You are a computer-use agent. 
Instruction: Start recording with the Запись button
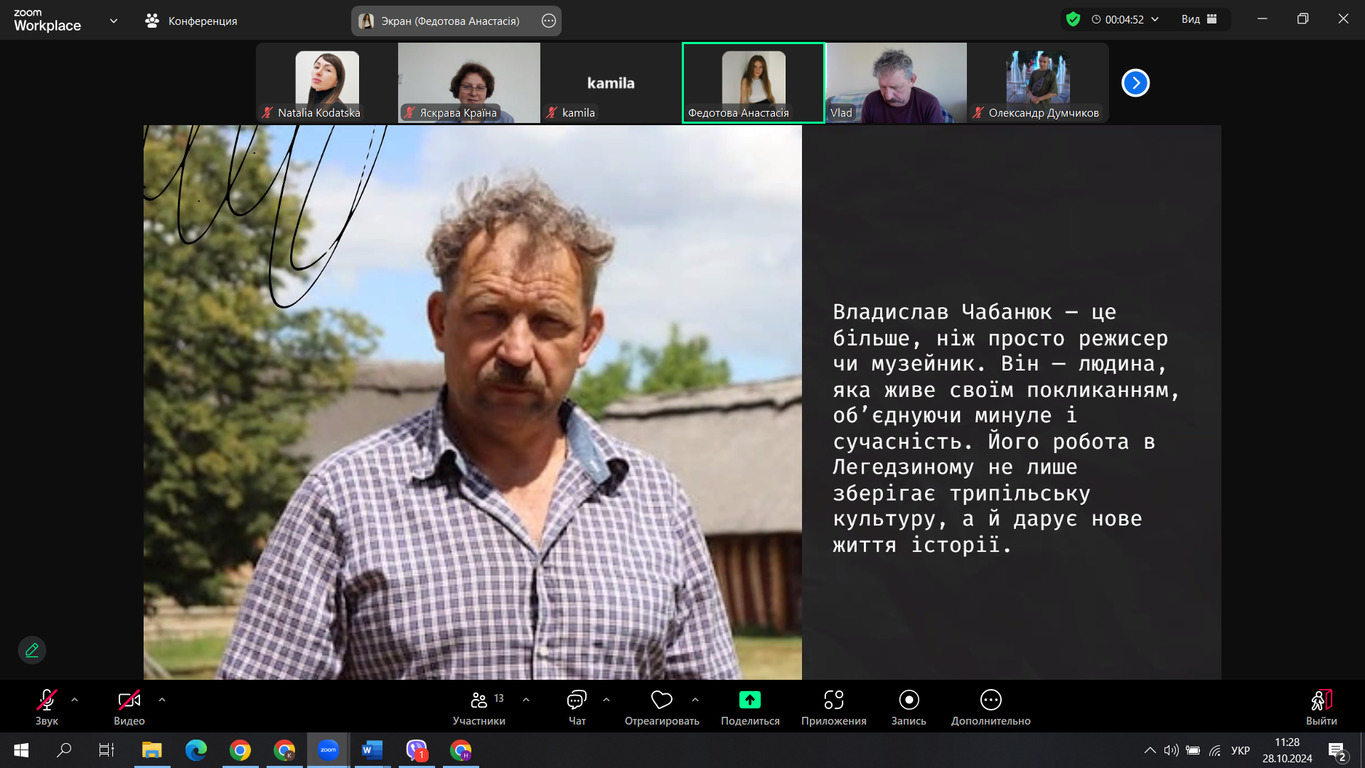click(909, 707)
